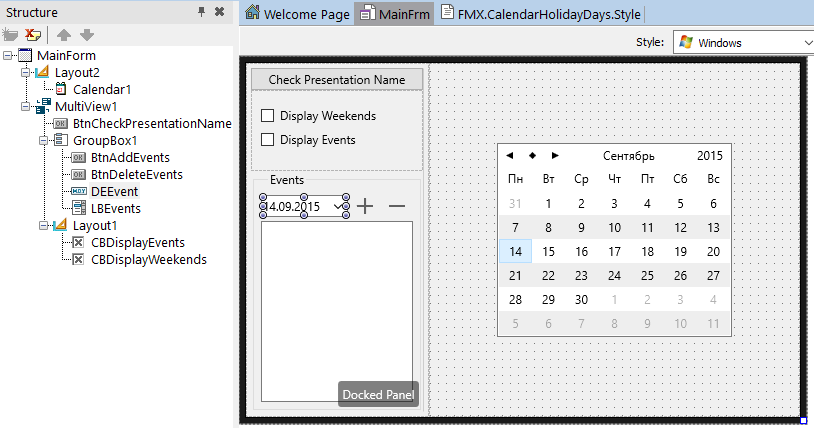Switch to the Welcome Page tab
The image size is (814, 428).
[x=297, y=14]
